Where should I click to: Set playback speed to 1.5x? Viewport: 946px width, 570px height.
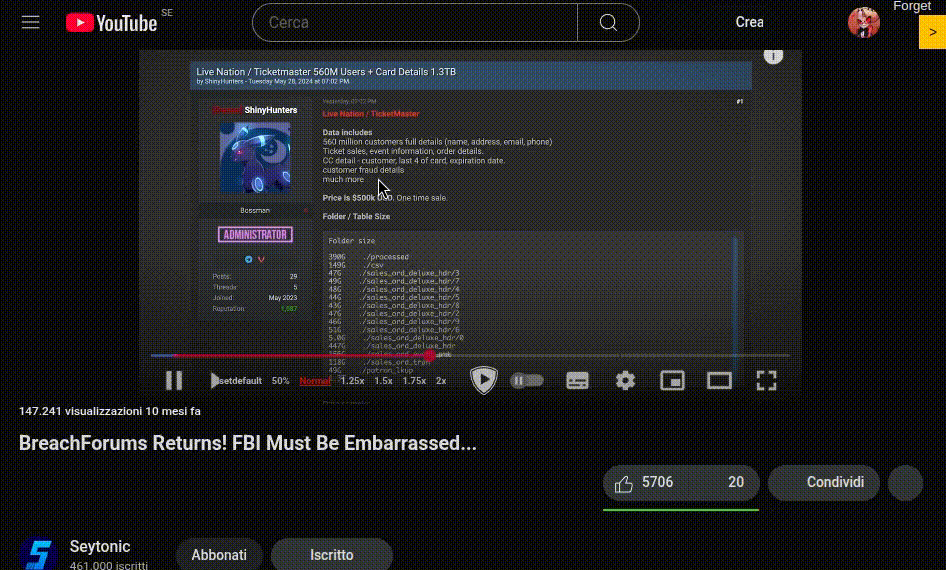[383, 381]
